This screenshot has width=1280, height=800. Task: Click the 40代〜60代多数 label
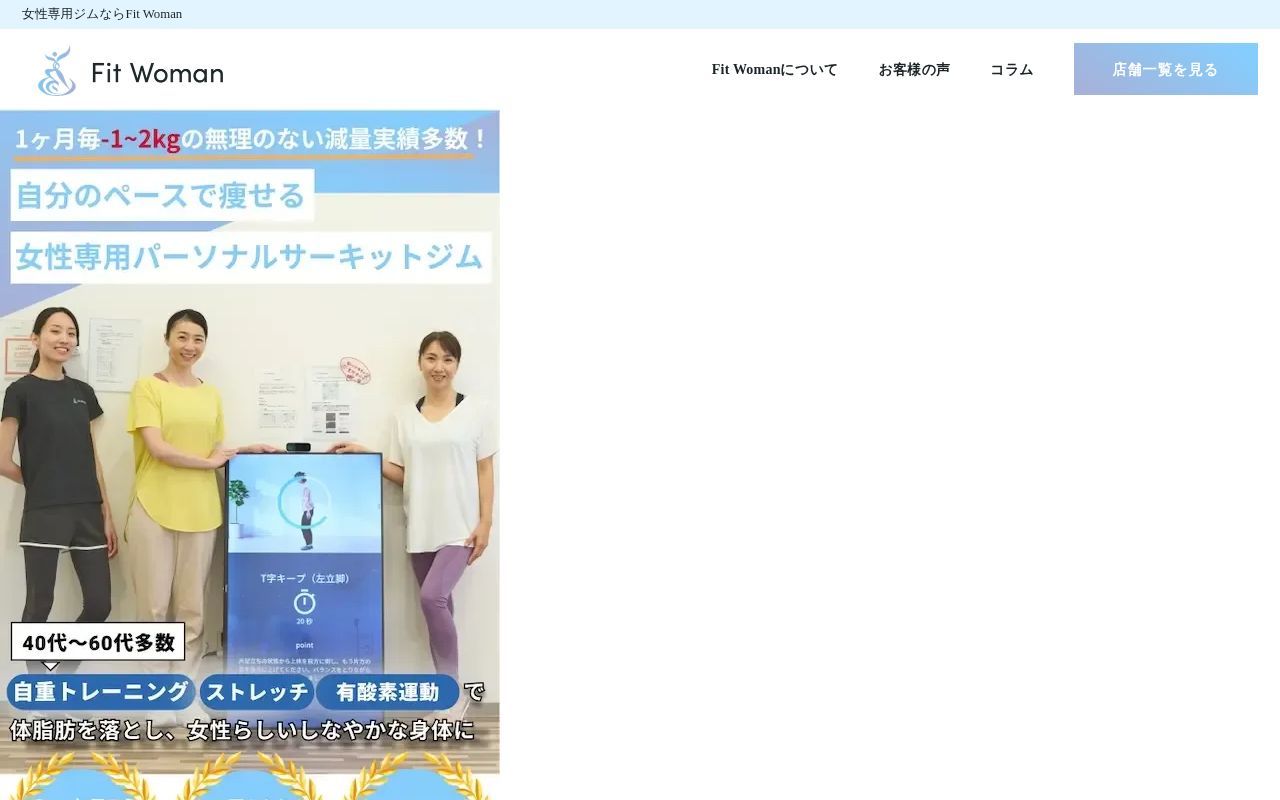coord(98,642)
